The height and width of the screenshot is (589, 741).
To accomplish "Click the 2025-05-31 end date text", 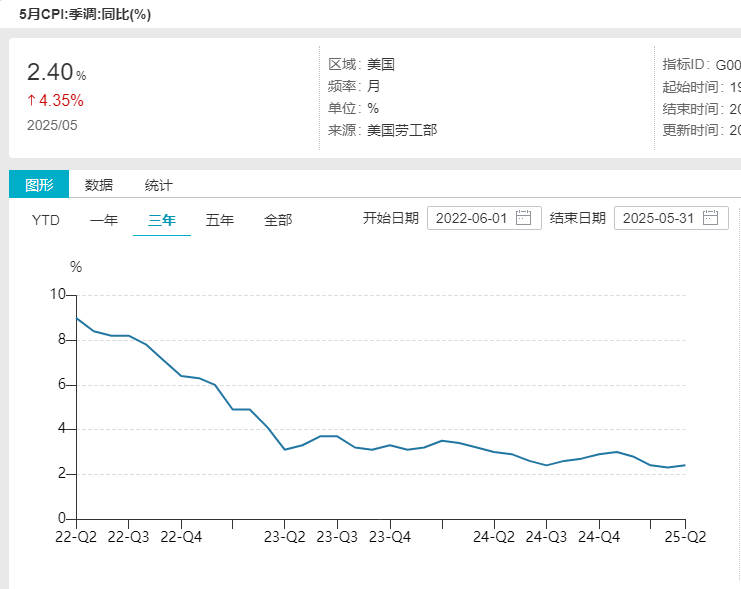I will tap(658, 219).
